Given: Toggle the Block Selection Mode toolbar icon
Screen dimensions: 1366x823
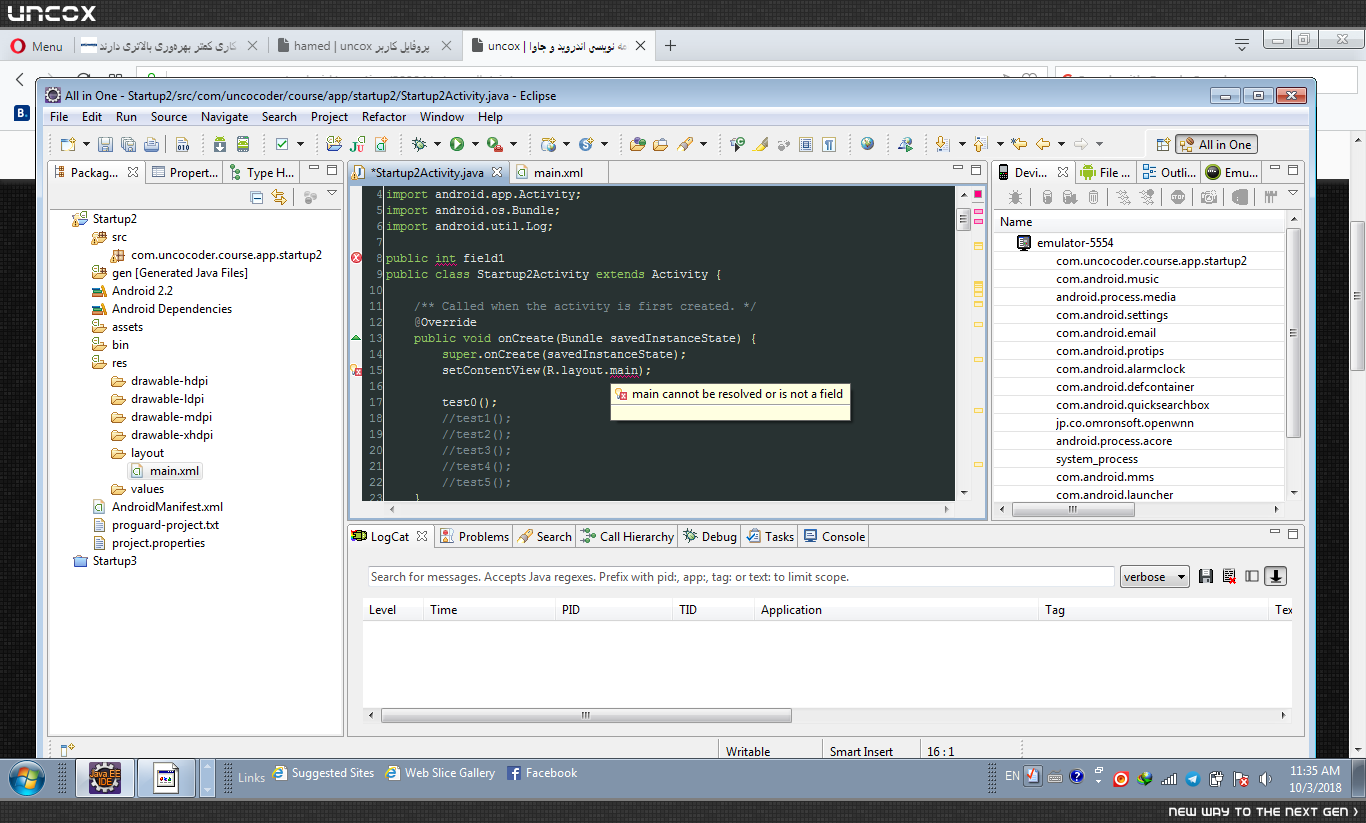Looking at the screenshot, I should tap(807, 144).
